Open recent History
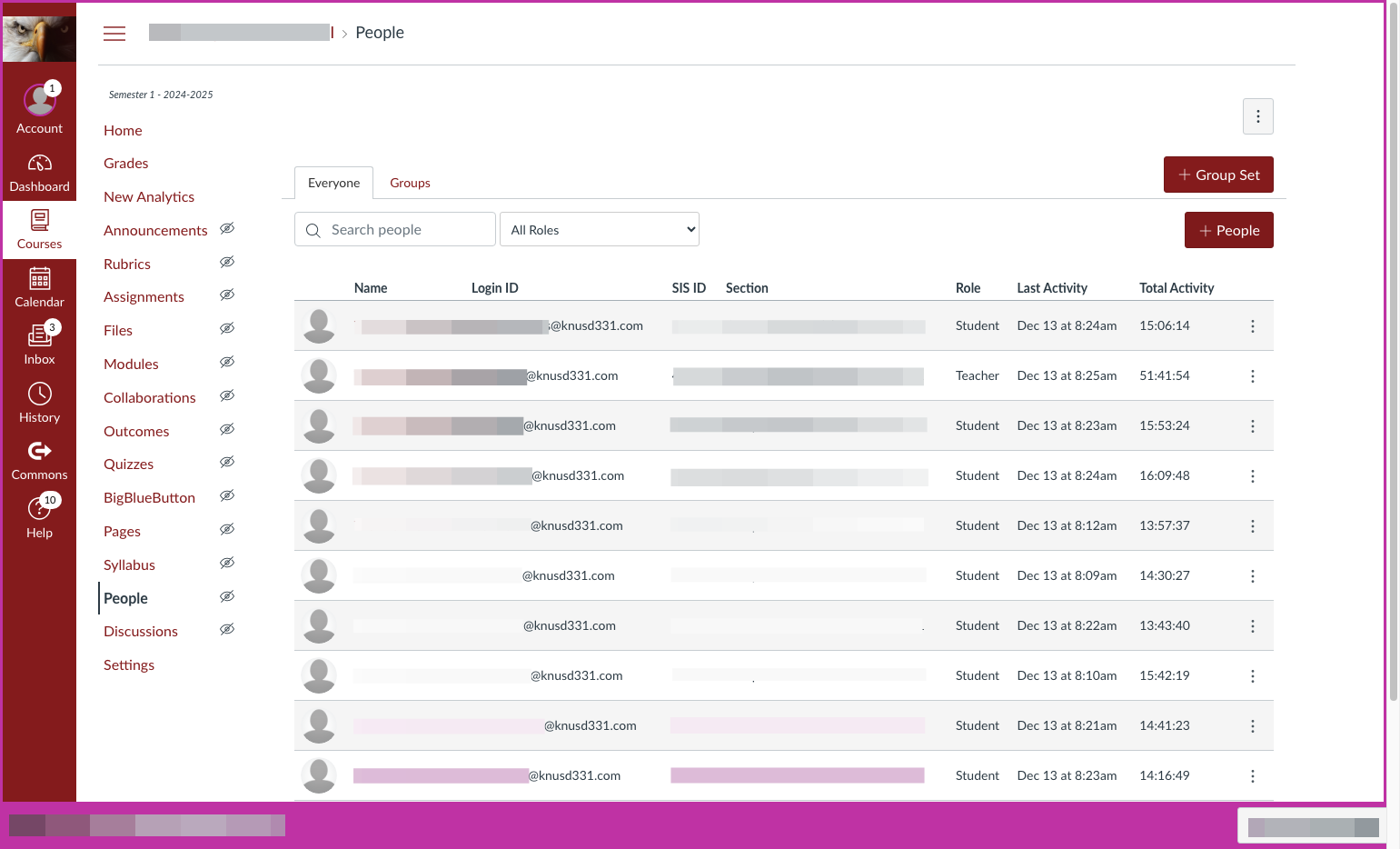The height and width of the screenshot is (849, 1400). 39,403
